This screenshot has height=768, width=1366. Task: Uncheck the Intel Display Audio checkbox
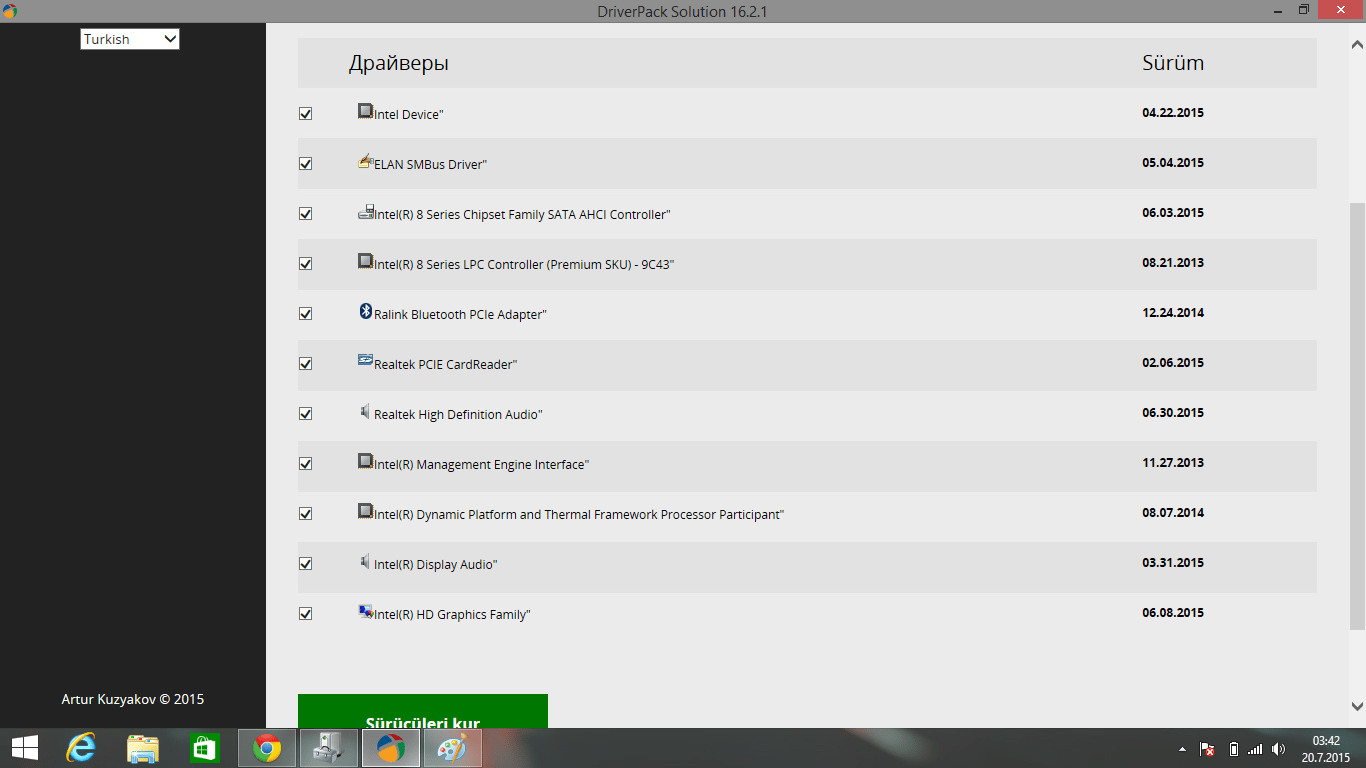[x=306, y=564]
